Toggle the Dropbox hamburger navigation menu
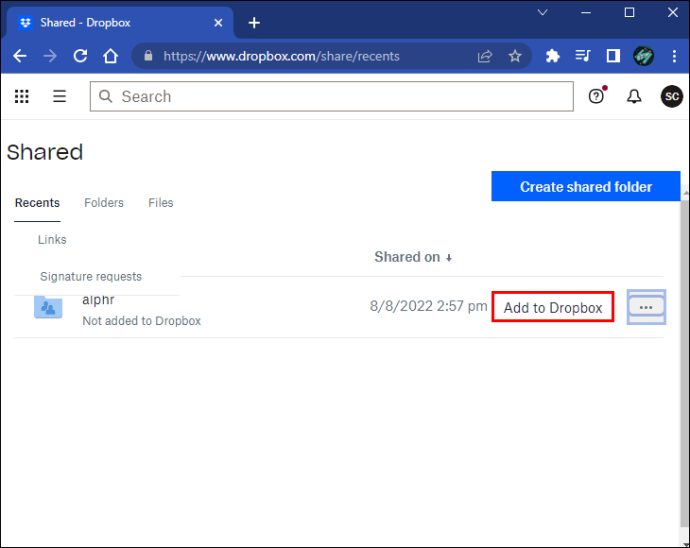Image resolution: width=690 pixels, height=548 pixels. [59, 96]
